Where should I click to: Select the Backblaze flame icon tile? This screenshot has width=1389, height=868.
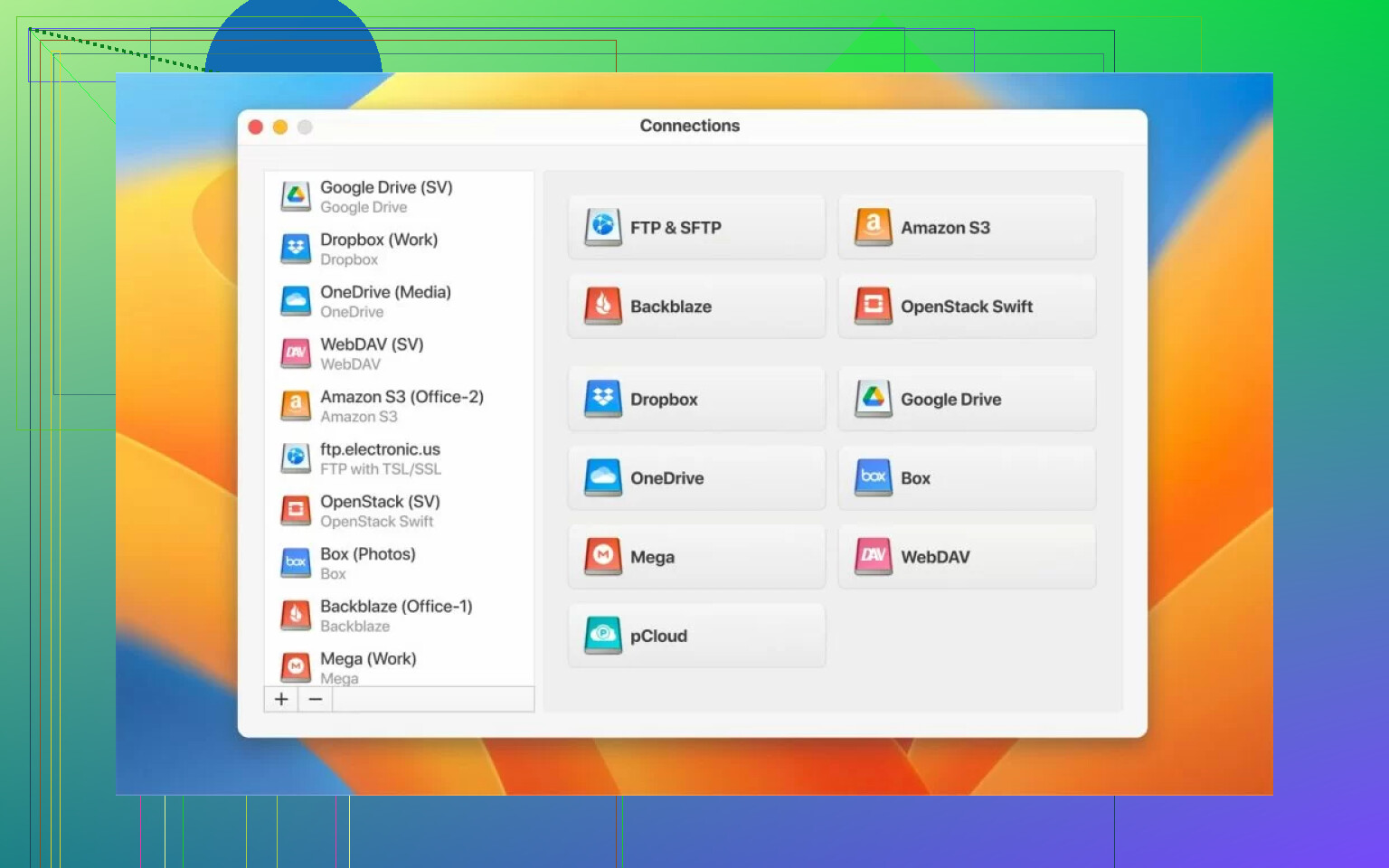[x=603, y=306]
